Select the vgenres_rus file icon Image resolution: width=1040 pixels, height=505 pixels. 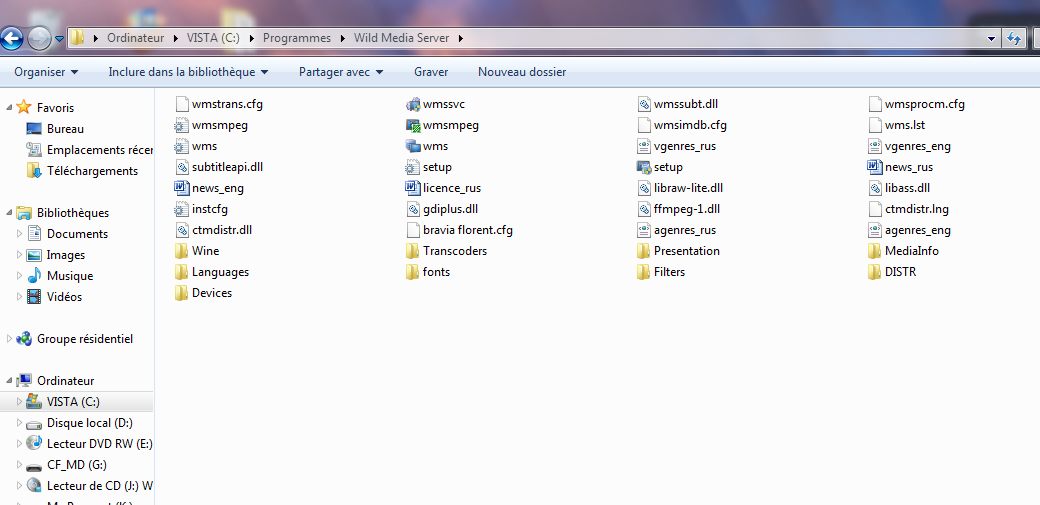[644, 146]
